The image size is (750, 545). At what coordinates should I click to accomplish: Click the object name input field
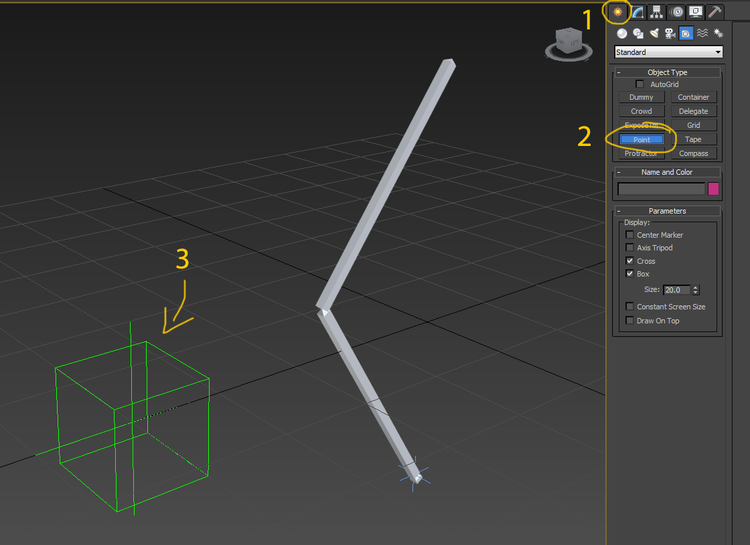coord(662,189)
